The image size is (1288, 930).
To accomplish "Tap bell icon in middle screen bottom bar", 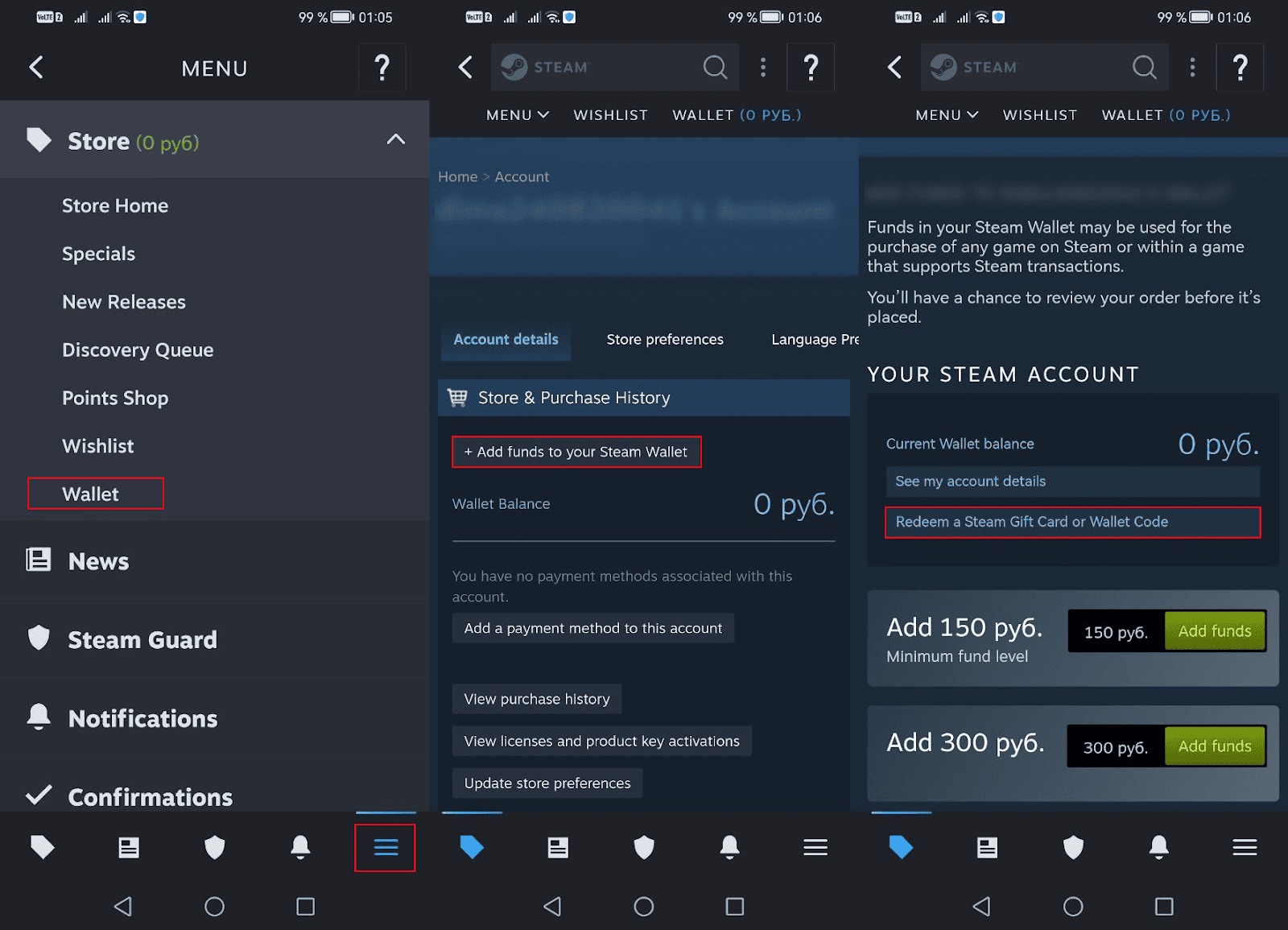I will pos(729,847).
